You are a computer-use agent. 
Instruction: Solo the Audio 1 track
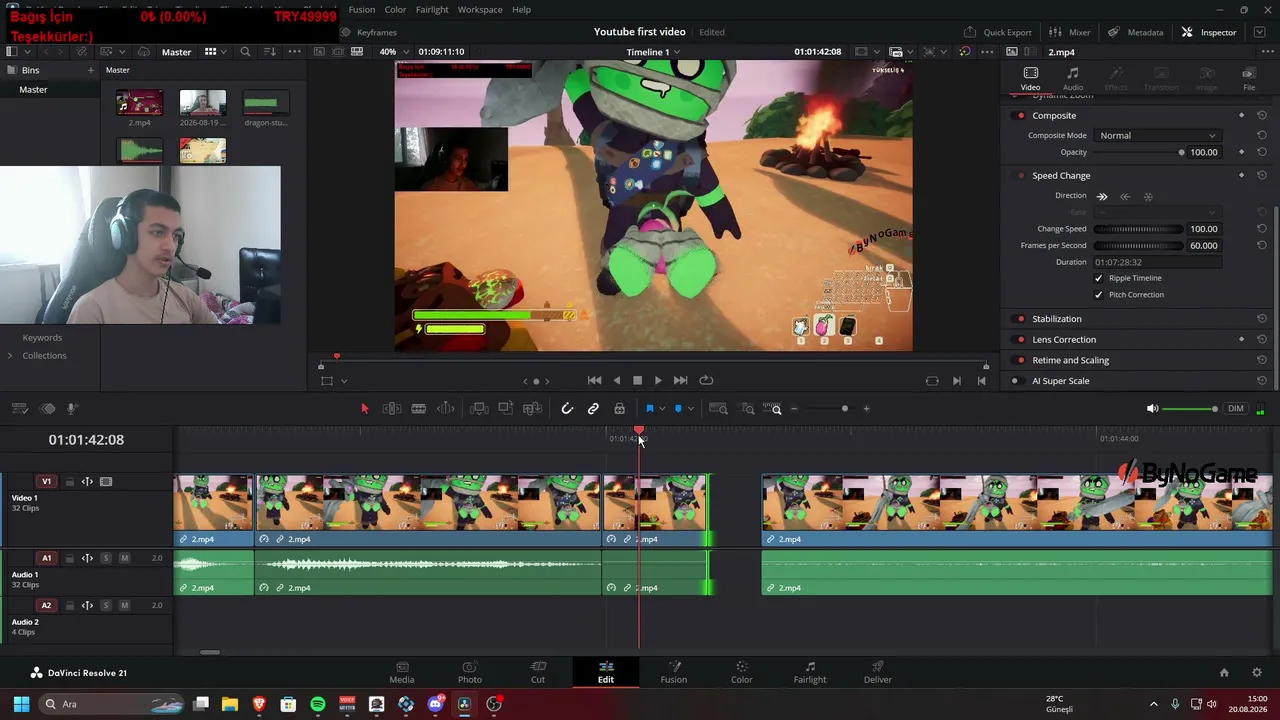coord(106,558)
